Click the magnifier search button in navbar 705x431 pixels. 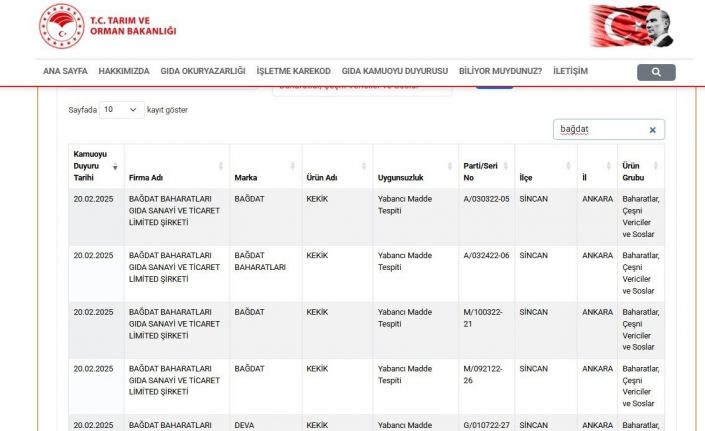[x=656, y=72]
